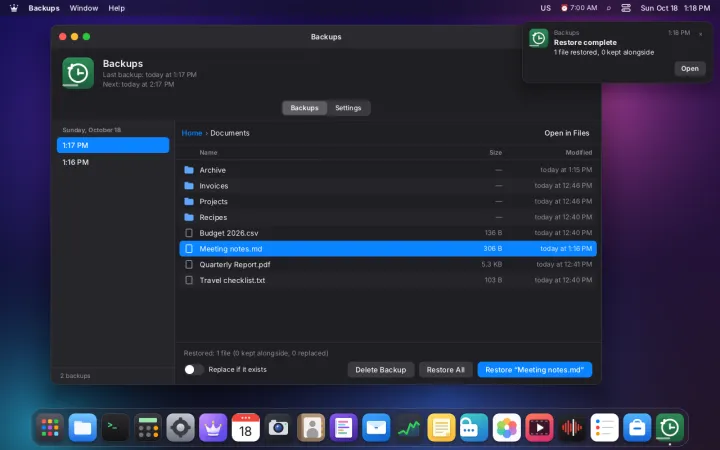Click Restore "Meeting notes.md" button
This screenshot has width=720, height=450.
(x=534, y=370)
